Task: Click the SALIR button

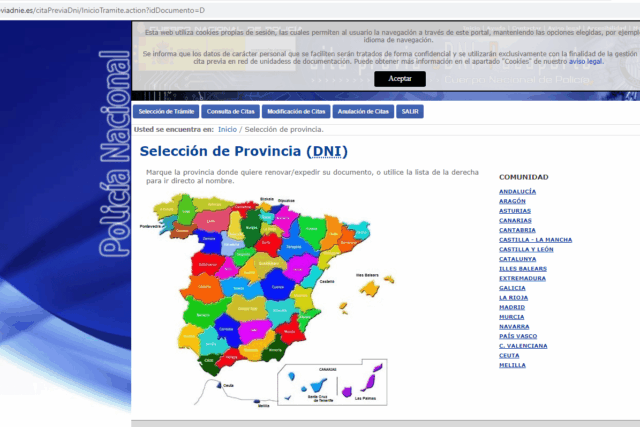Action: [410, 111]
